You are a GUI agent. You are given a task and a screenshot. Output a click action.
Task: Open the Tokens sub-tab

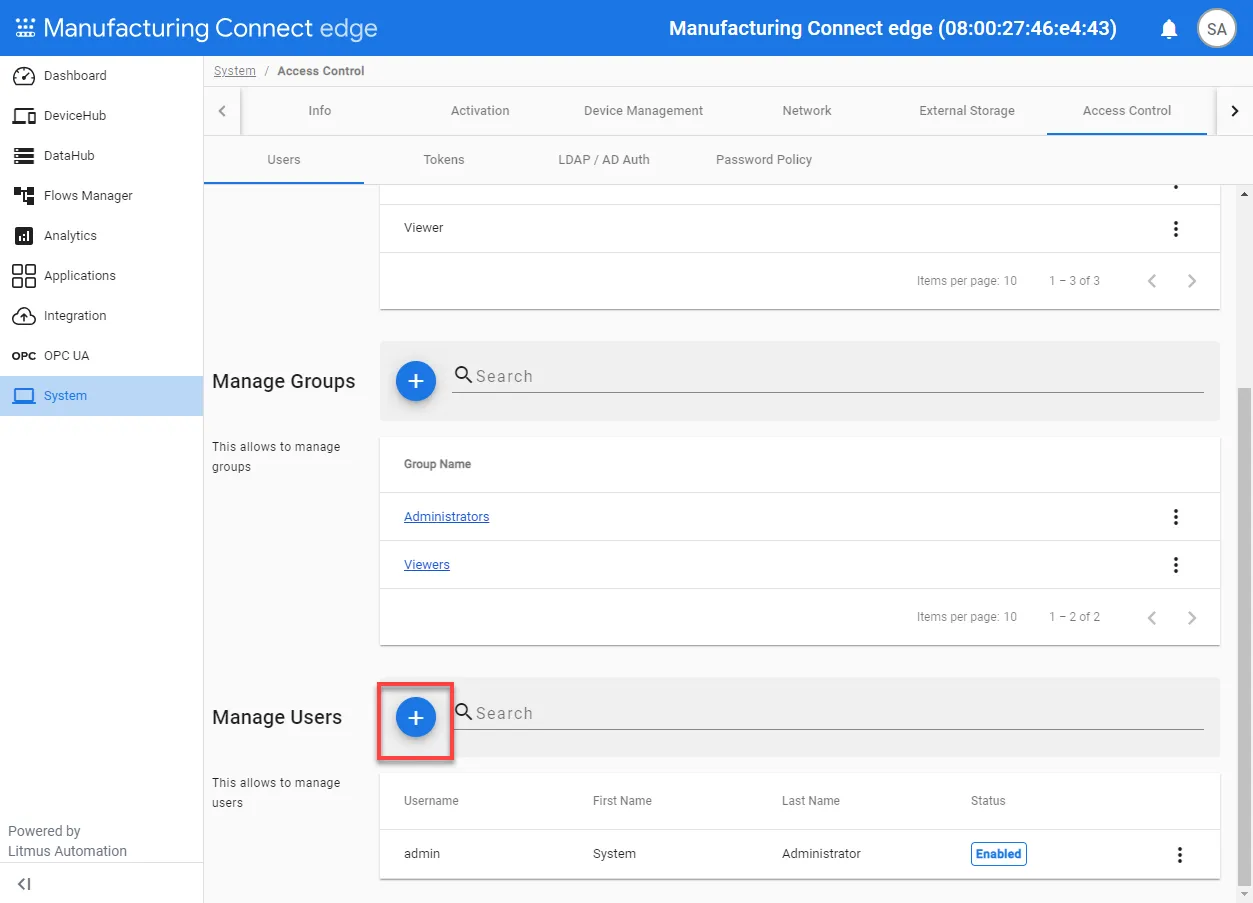[444, 160]
